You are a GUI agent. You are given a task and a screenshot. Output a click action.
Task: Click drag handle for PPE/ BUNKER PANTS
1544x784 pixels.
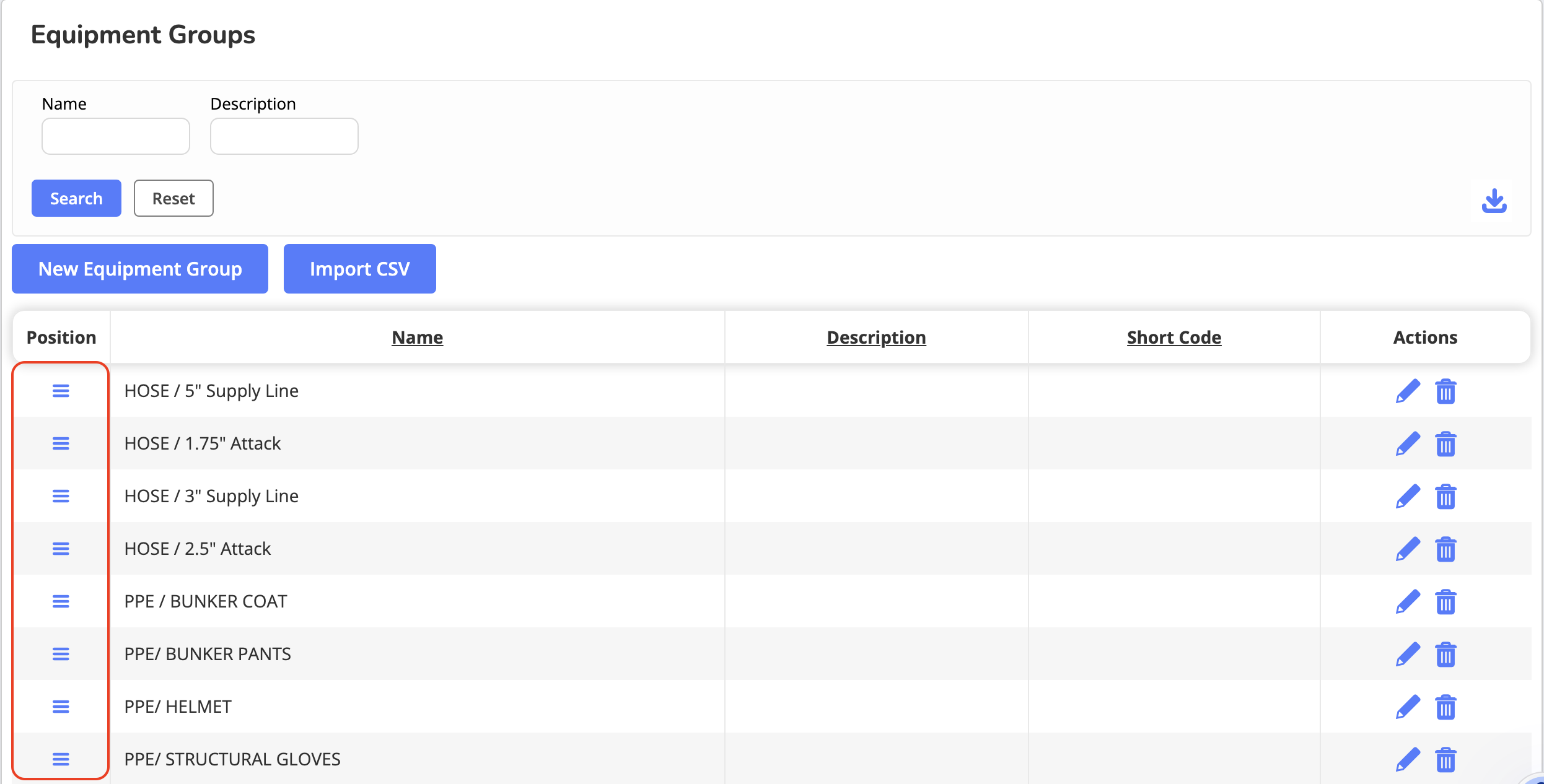tap(61, 654)
